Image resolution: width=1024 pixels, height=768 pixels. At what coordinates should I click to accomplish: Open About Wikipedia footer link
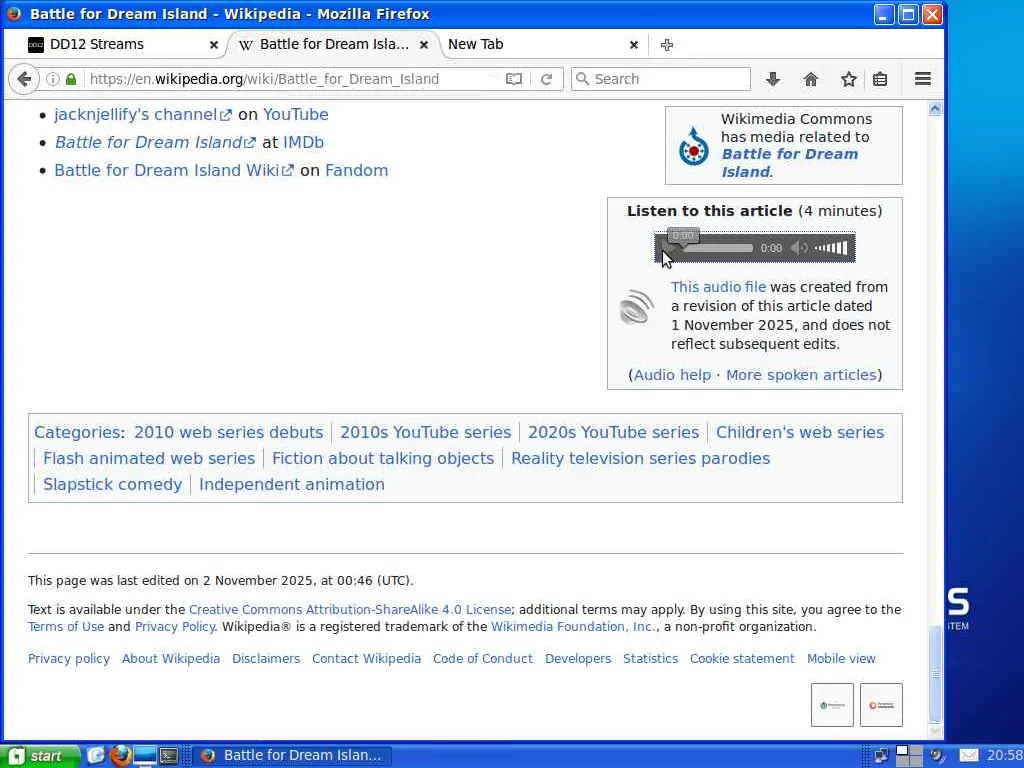[171, 658]
